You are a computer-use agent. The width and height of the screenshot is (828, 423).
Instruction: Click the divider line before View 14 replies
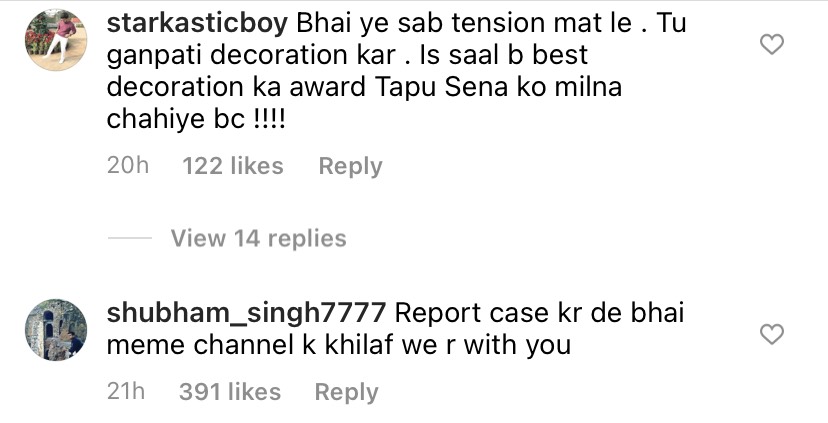[x=130, y=238]
